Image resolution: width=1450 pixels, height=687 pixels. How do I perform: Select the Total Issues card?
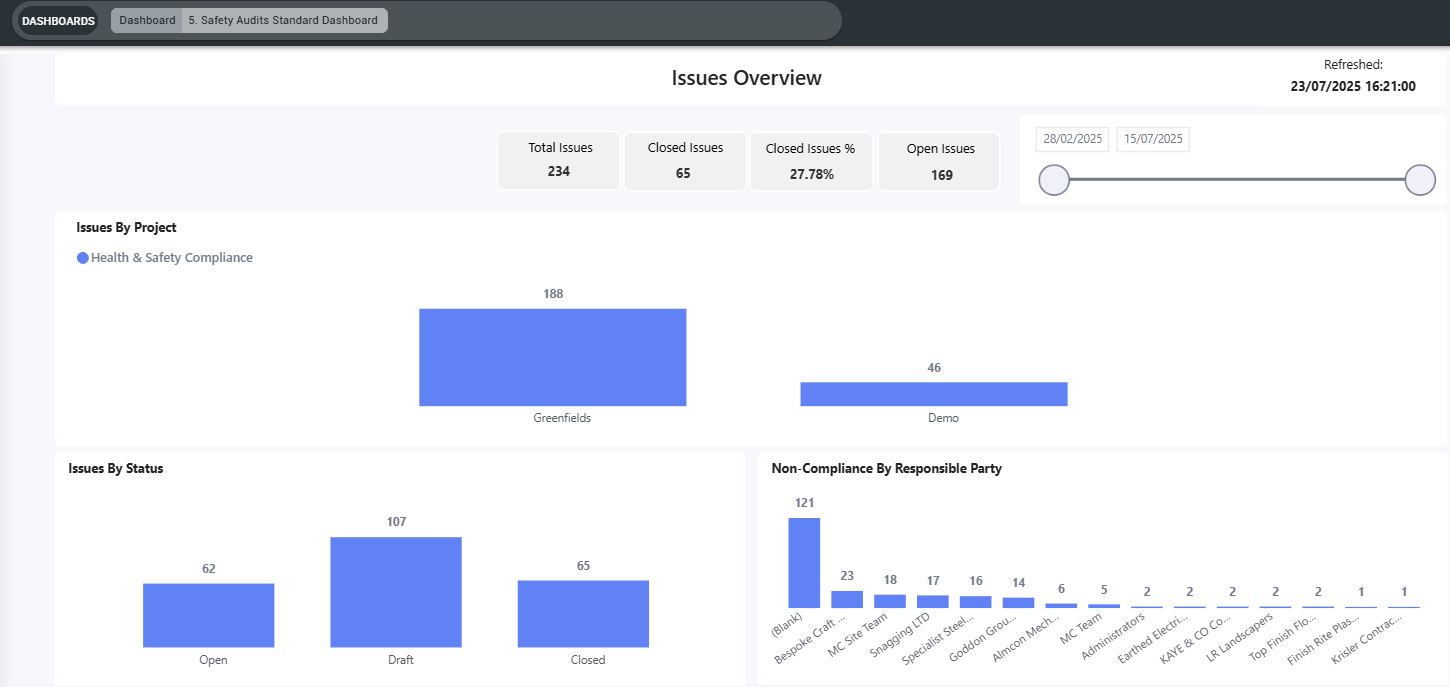[x=560, y=161]
